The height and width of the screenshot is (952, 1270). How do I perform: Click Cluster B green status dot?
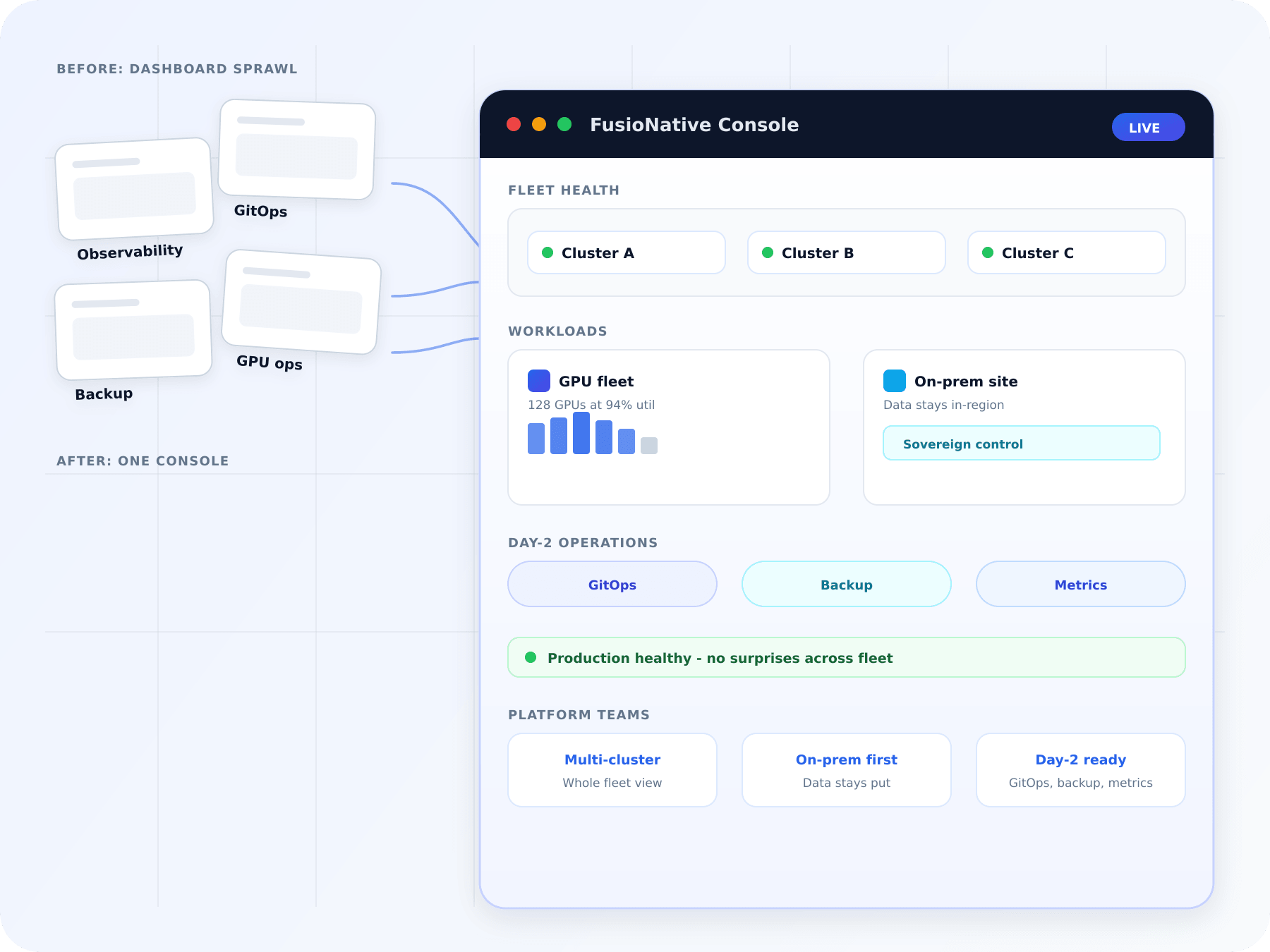[x=768, y=252]
